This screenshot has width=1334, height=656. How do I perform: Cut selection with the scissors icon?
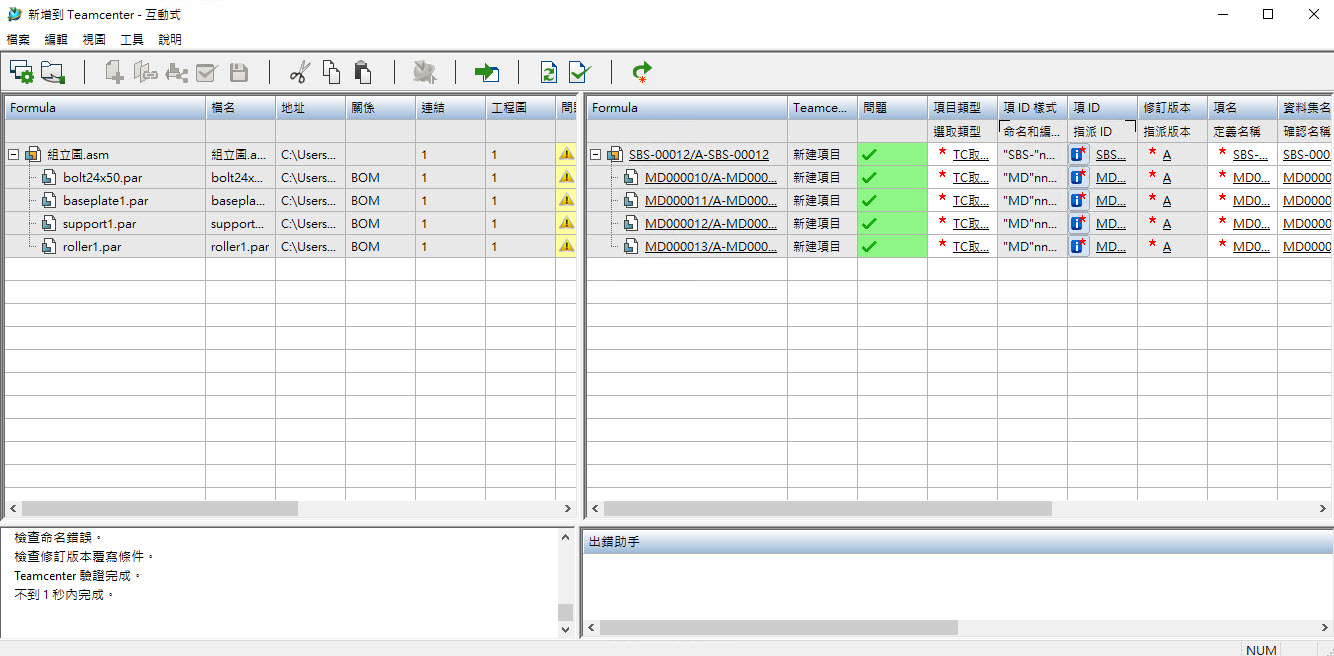(299, 72)
